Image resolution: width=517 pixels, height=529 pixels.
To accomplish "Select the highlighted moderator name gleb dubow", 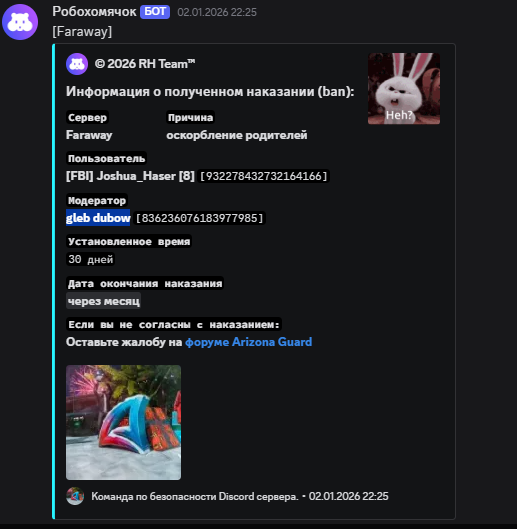I will [98, 218].
